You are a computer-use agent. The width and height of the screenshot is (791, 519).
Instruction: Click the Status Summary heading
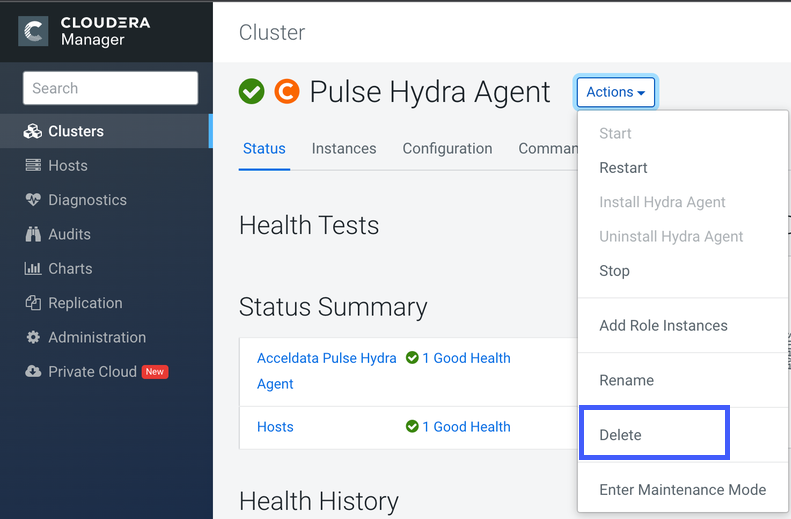tap(333, 307)
